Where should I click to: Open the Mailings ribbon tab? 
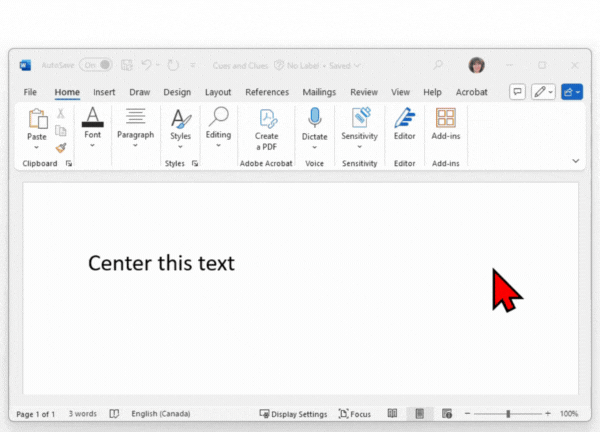319,92
